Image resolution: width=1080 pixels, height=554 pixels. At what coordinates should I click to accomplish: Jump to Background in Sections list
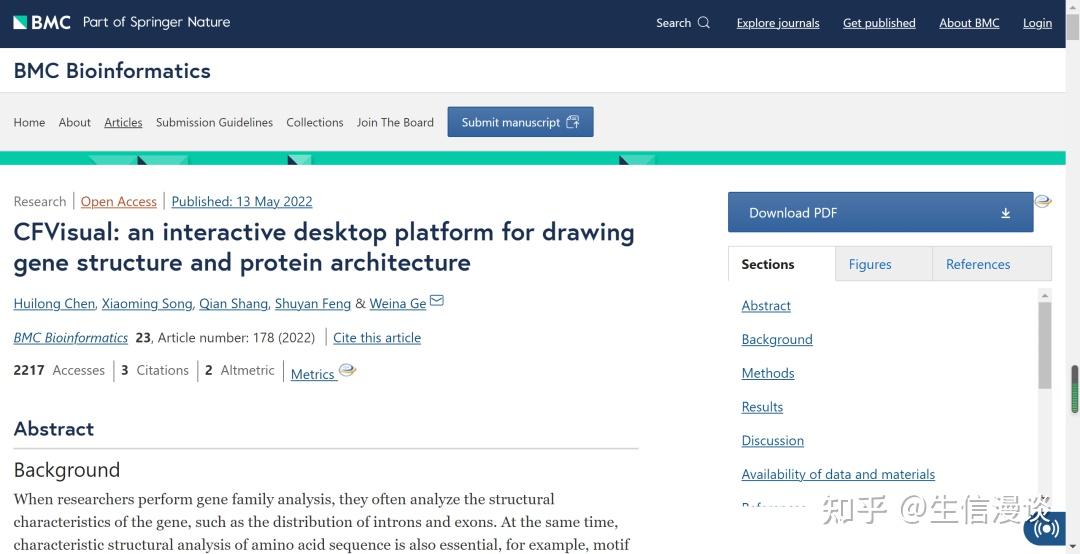pos(777,340)
